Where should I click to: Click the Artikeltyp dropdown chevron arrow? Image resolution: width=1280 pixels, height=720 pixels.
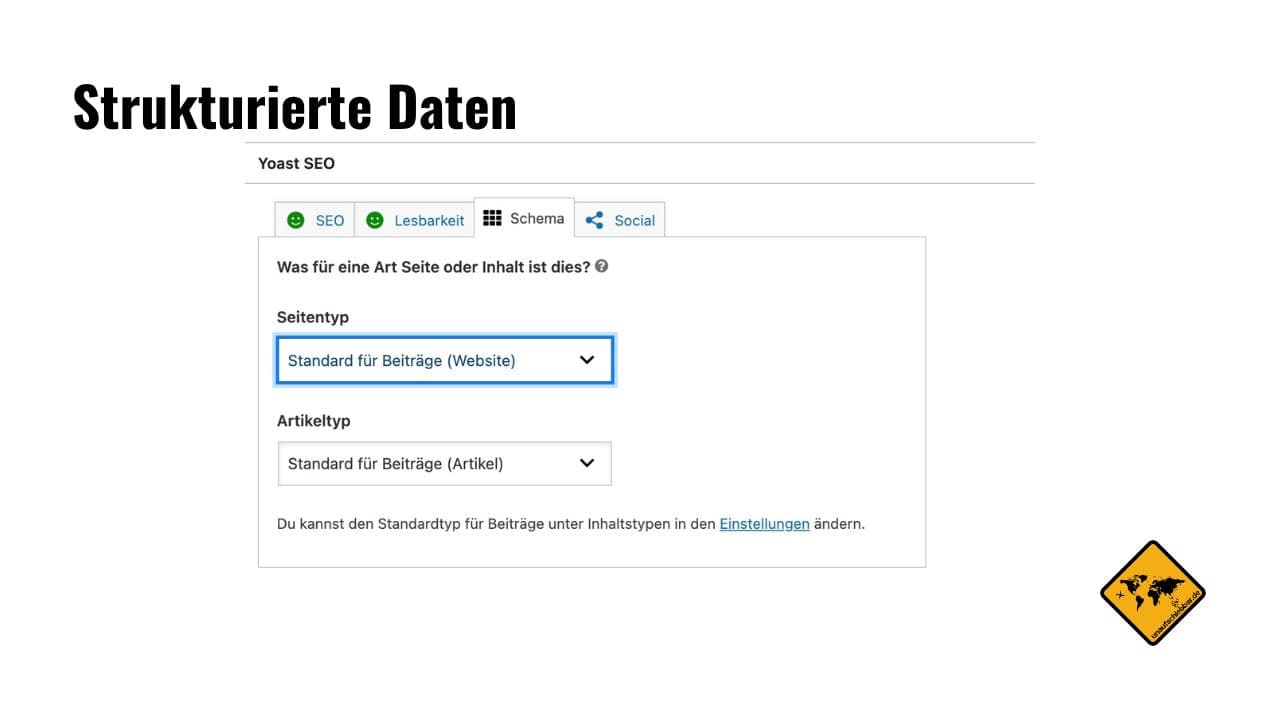coord(587,463)
